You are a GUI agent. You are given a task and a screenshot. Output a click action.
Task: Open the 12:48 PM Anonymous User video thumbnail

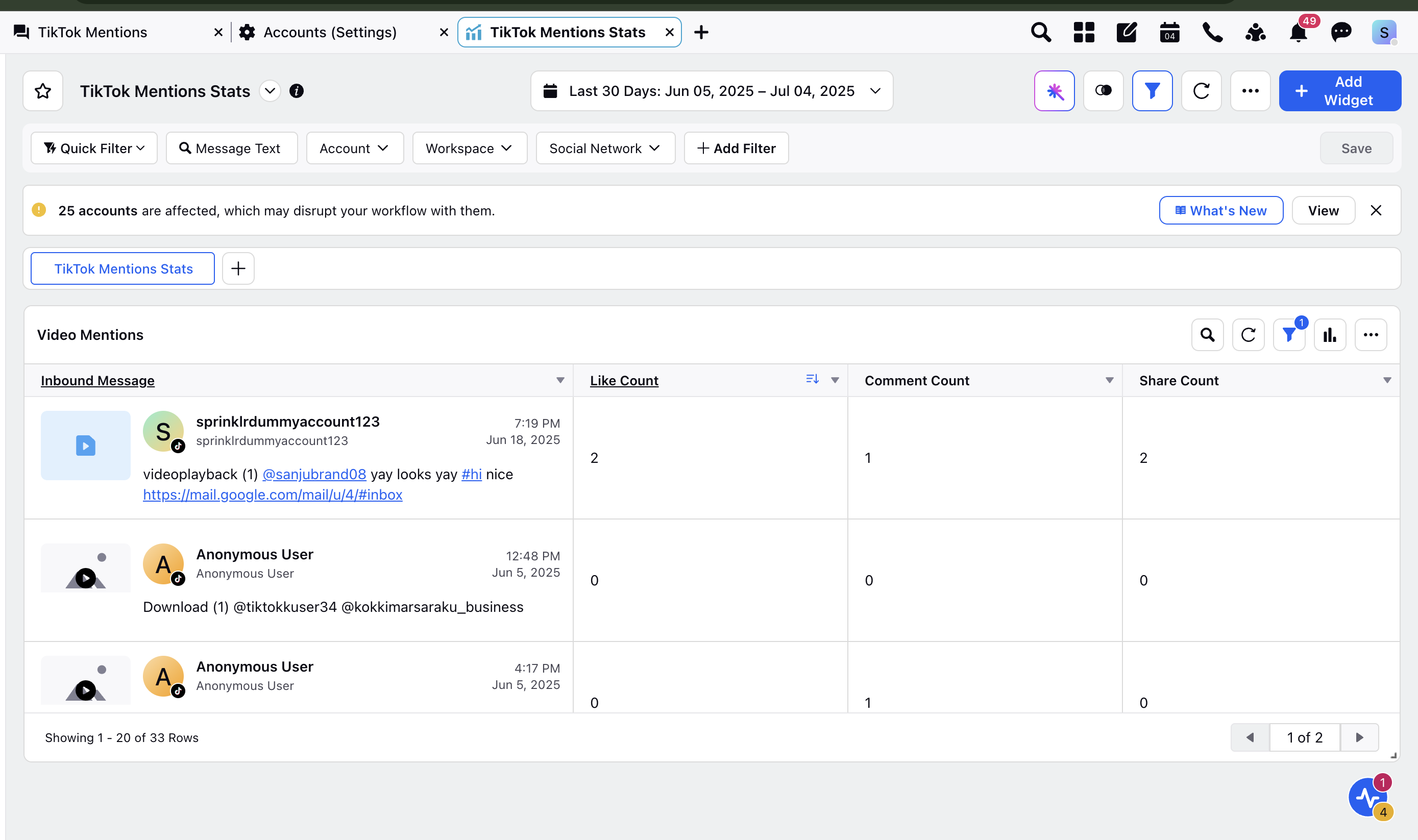pyautogui.click(x=85, y=567)
